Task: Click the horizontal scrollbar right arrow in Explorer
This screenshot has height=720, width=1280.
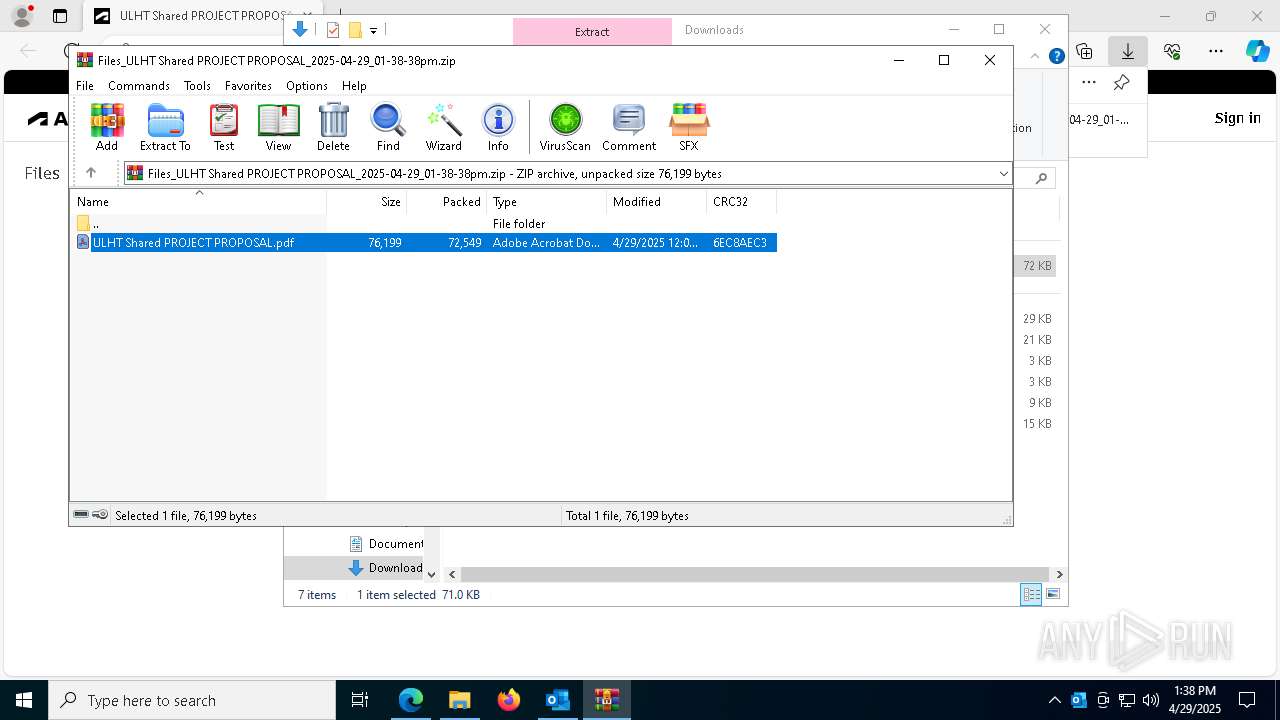Action: [1059, 574]
